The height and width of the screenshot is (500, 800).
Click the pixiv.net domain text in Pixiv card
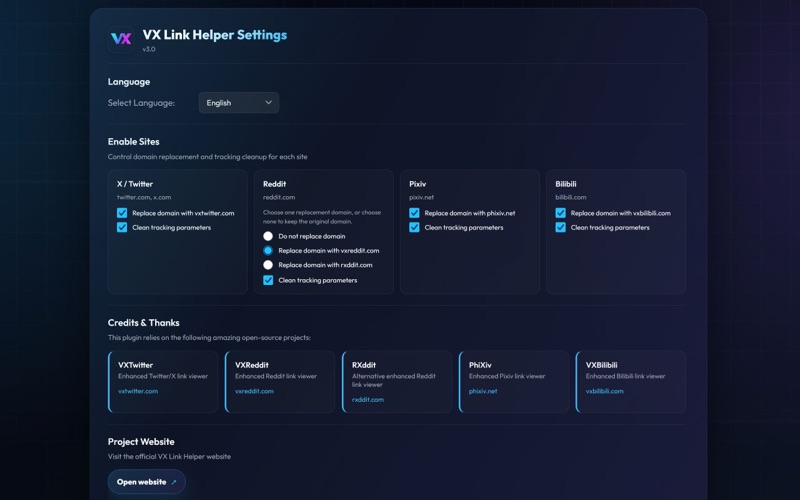421,197
